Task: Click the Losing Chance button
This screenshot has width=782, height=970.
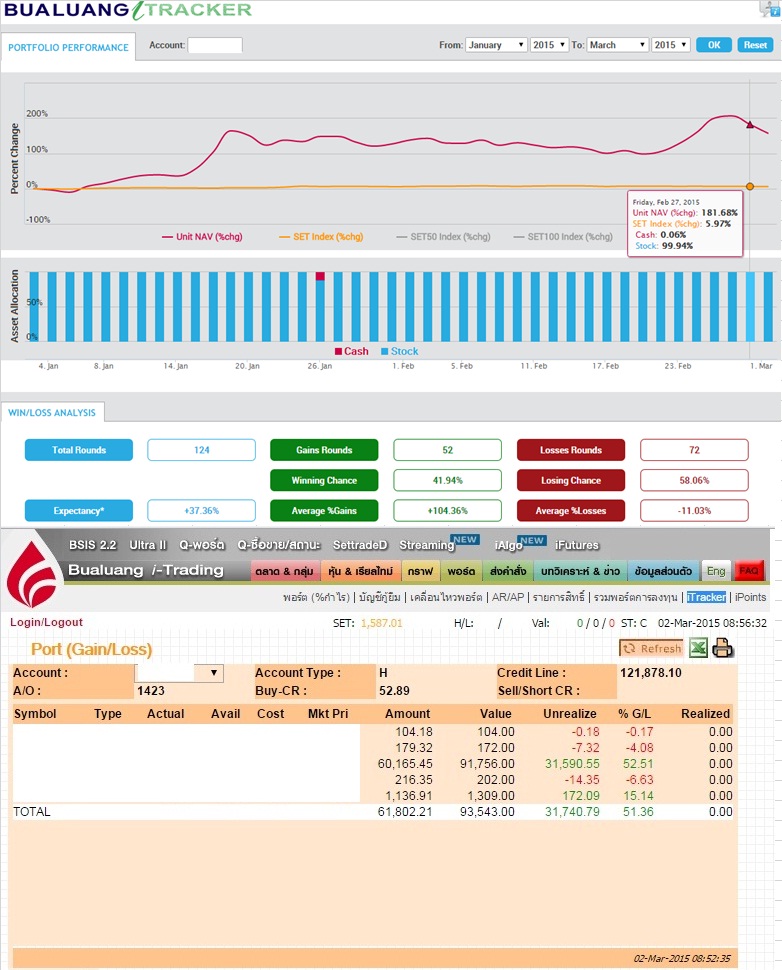Action: 570,480
